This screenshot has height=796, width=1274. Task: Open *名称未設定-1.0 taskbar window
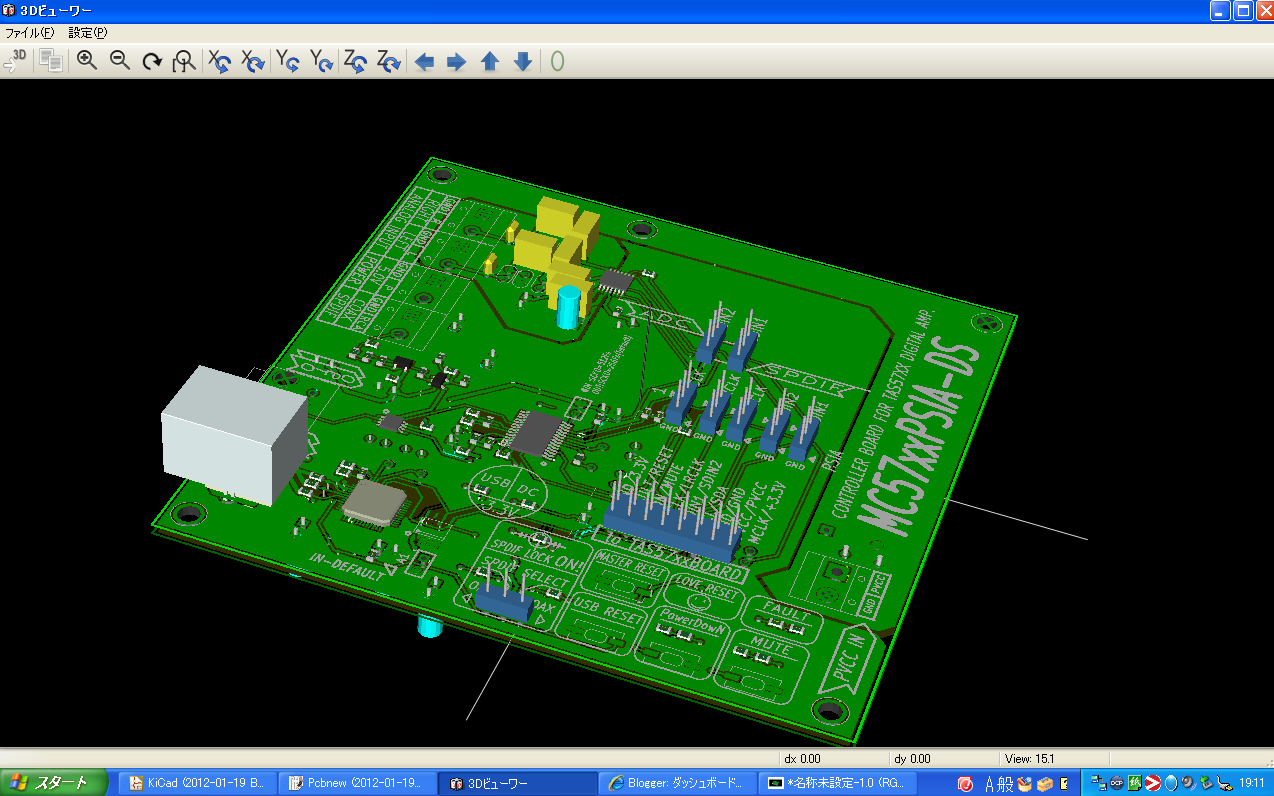838,783
